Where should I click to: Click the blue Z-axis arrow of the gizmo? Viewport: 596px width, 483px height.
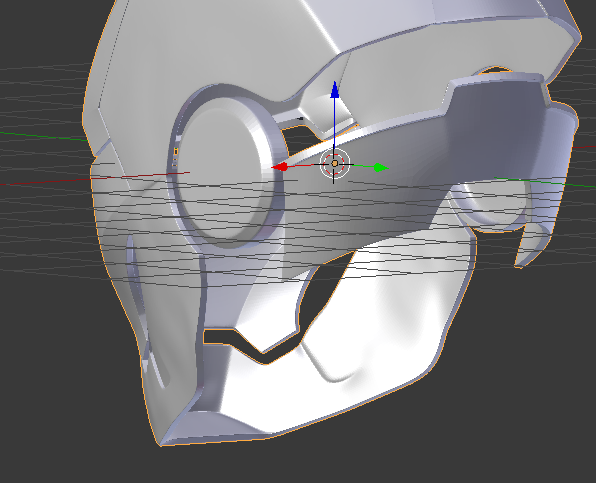[x=334, y=90]
